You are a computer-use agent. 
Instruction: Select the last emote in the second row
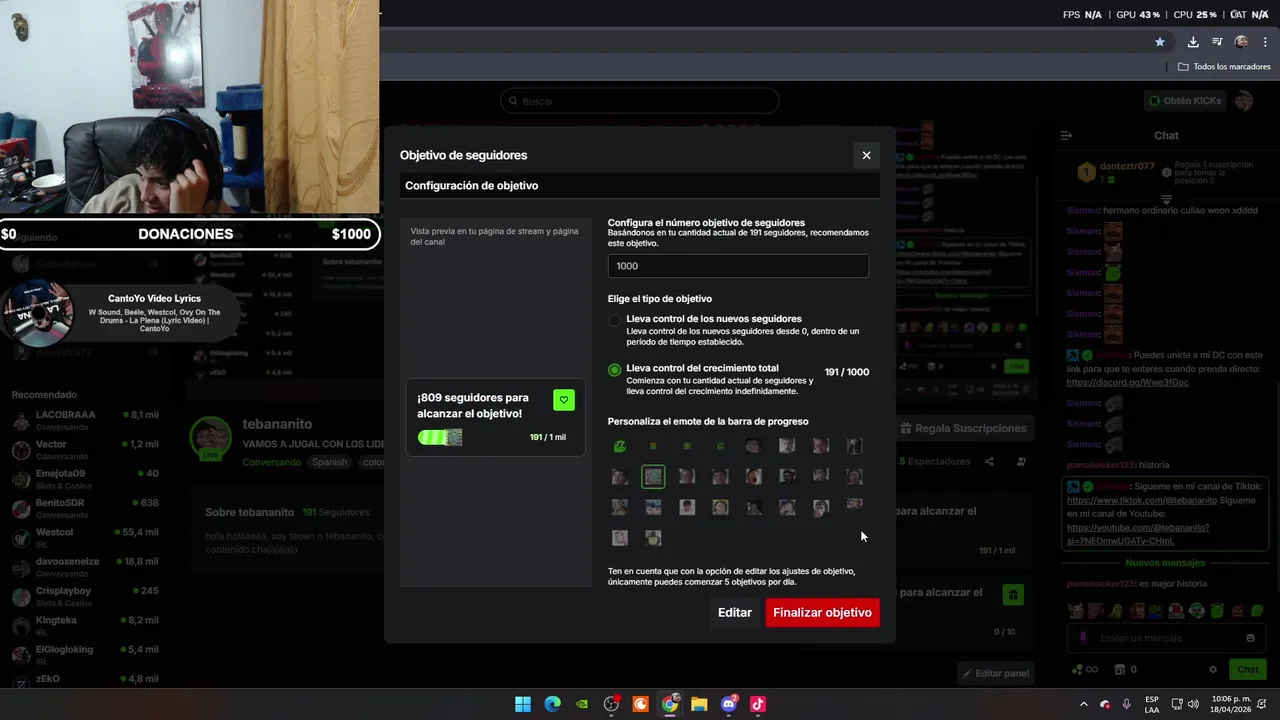click(x=854, y=477)
